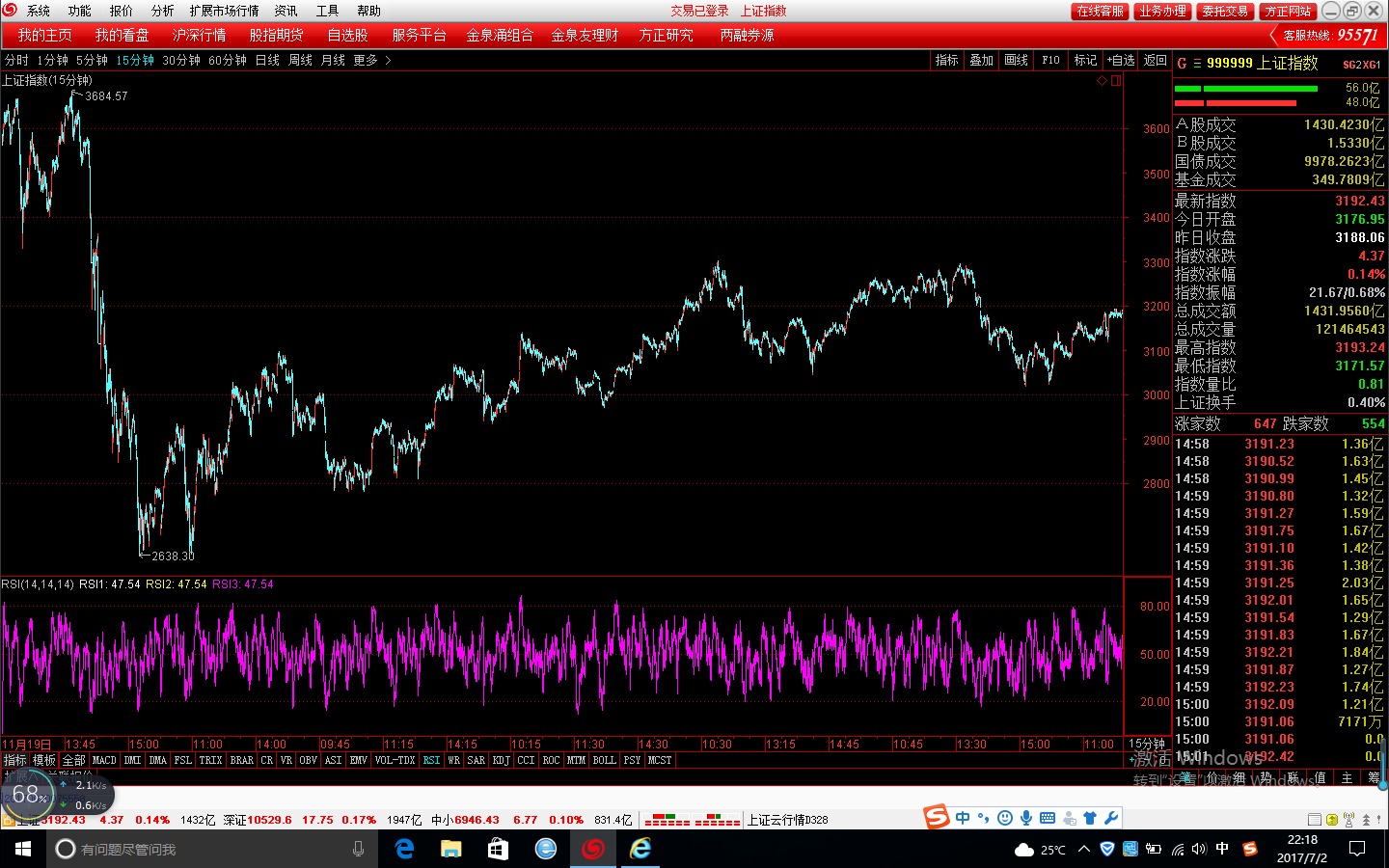This screenshot has width=1389, height=868.
Task: Select KDJ indicator tab
Action: click(501, 760)
